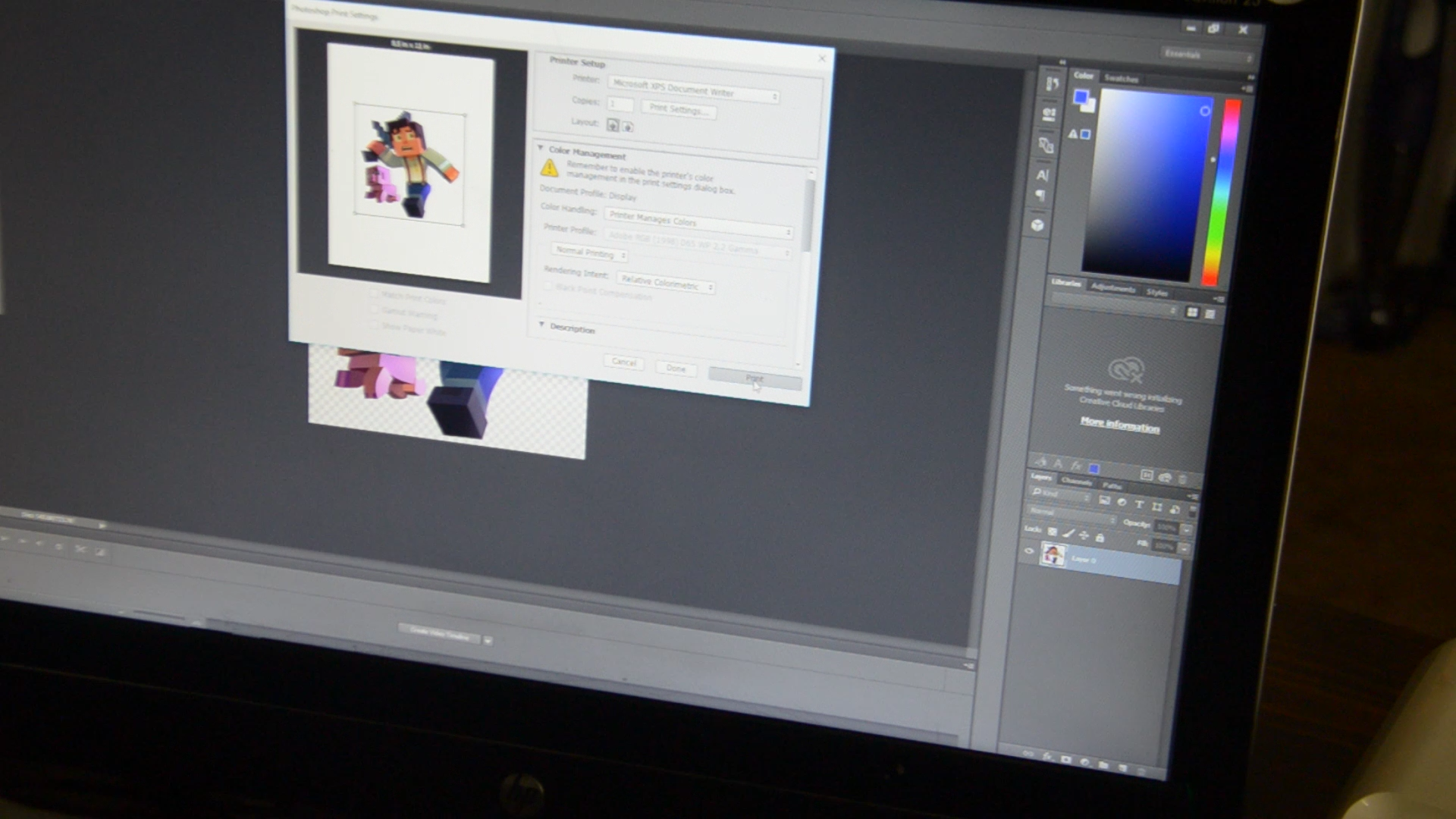Switch to the Styles tab
This screenshot has width=1456, height=819.
click(1156, 292)
